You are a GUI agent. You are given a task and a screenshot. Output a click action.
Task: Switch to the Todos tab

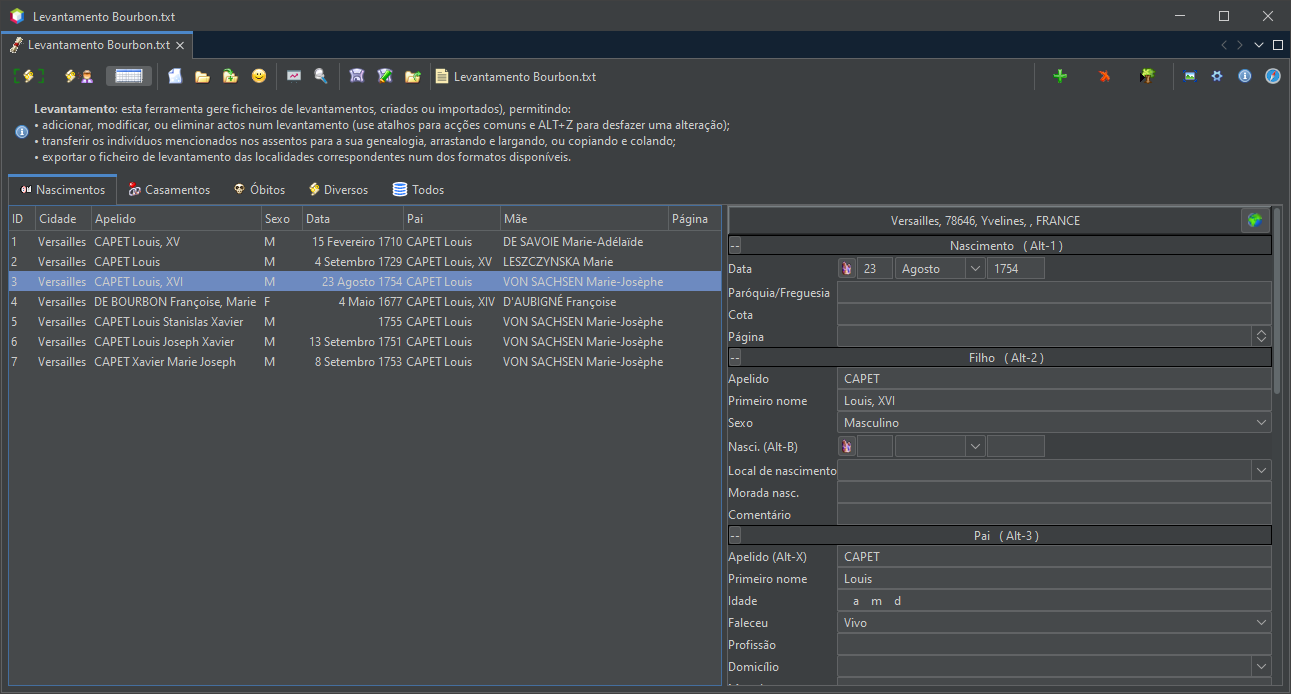pos(418,190)
